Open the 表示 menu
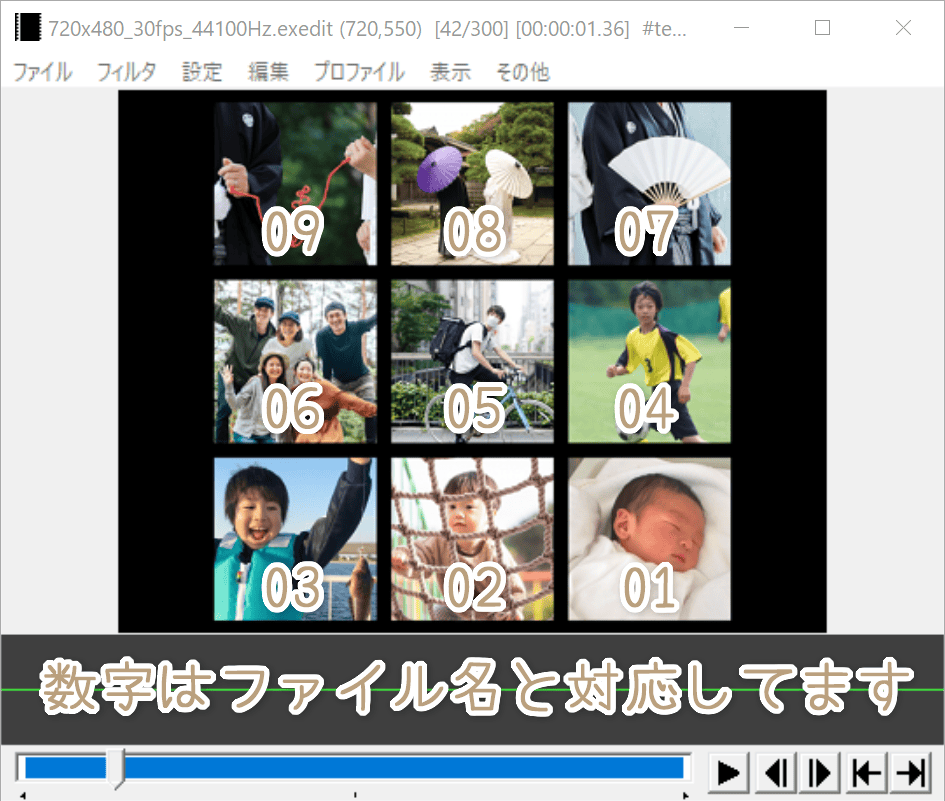 point(449,71)
